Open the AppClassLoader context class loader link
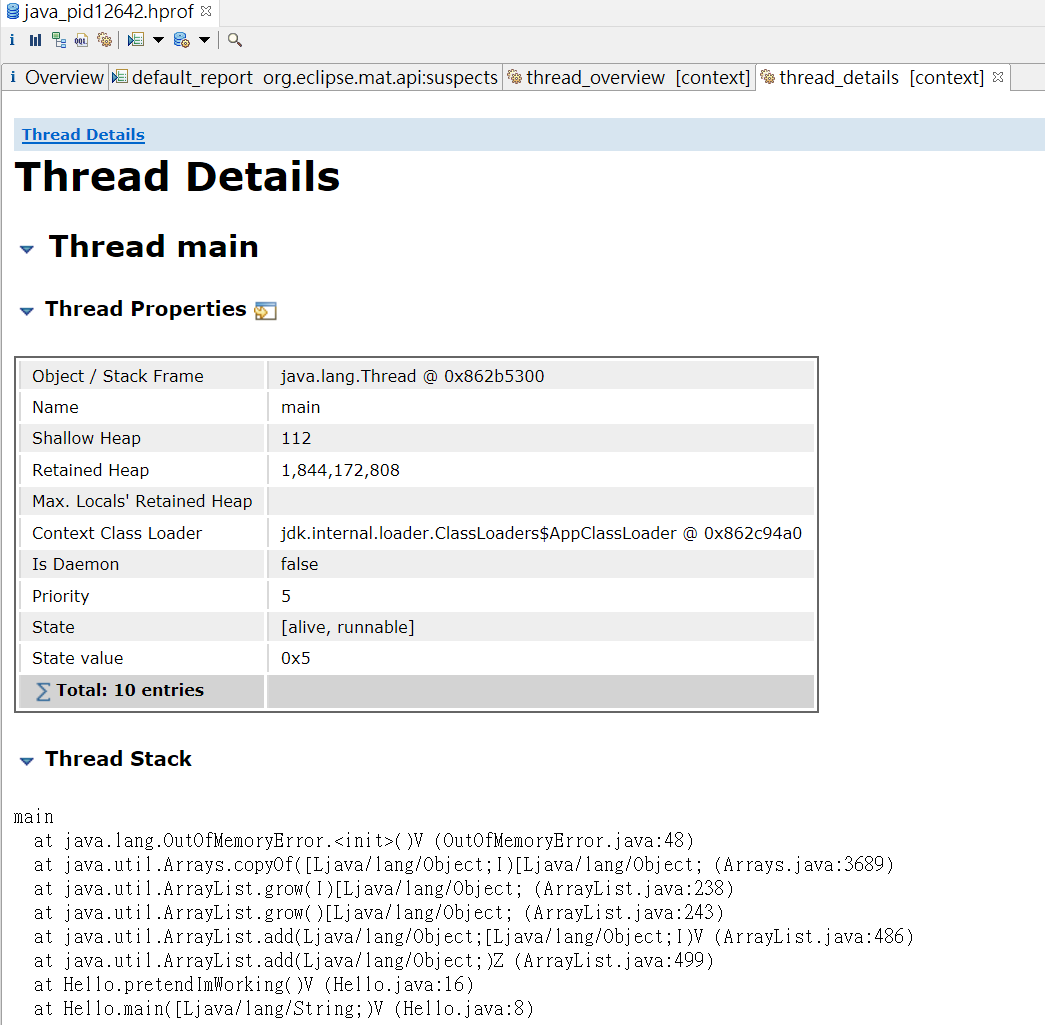 click(540, 533)
